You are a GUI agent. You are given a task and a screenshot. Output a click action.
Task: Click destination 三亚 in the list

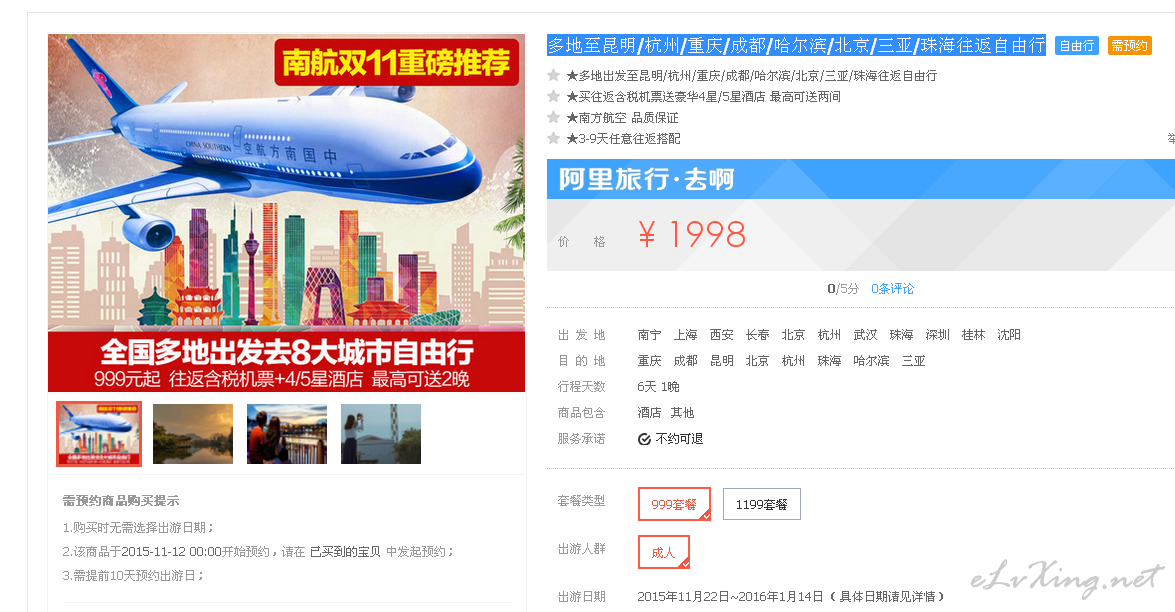click(x=913, y=361)
